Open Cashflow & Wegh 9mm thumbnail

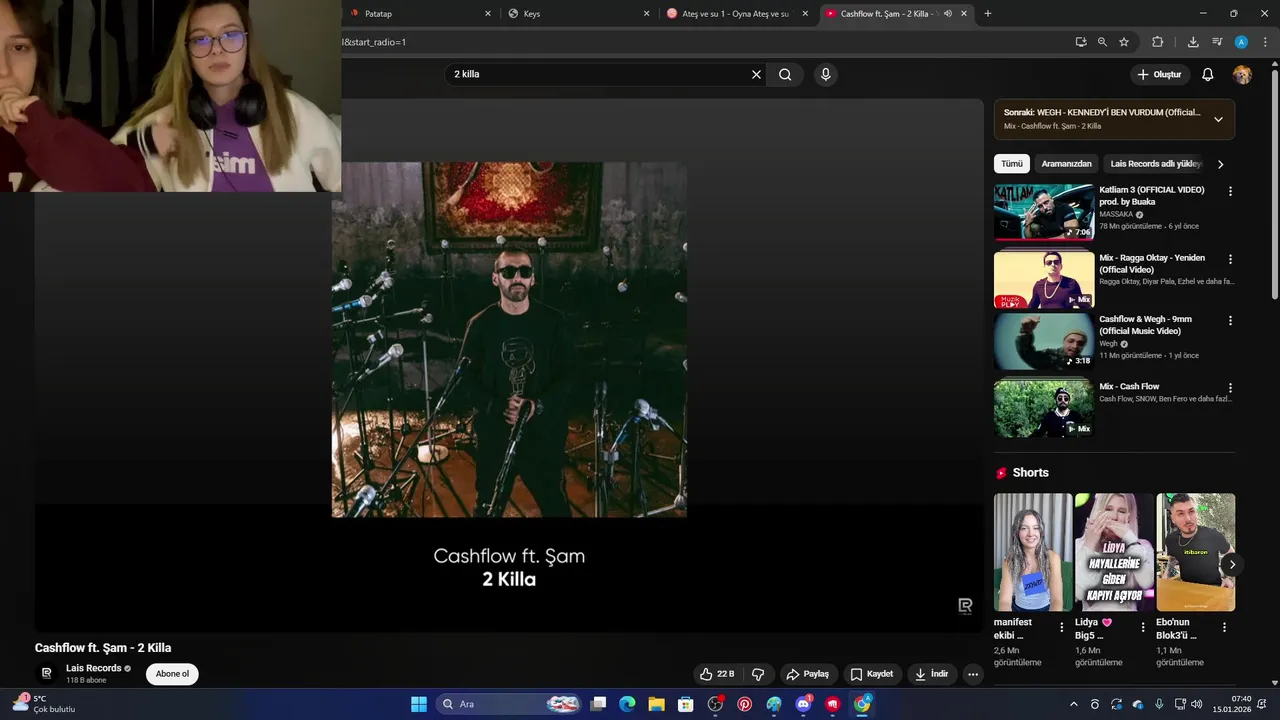pyautogui.click(x=1044, y=342)
